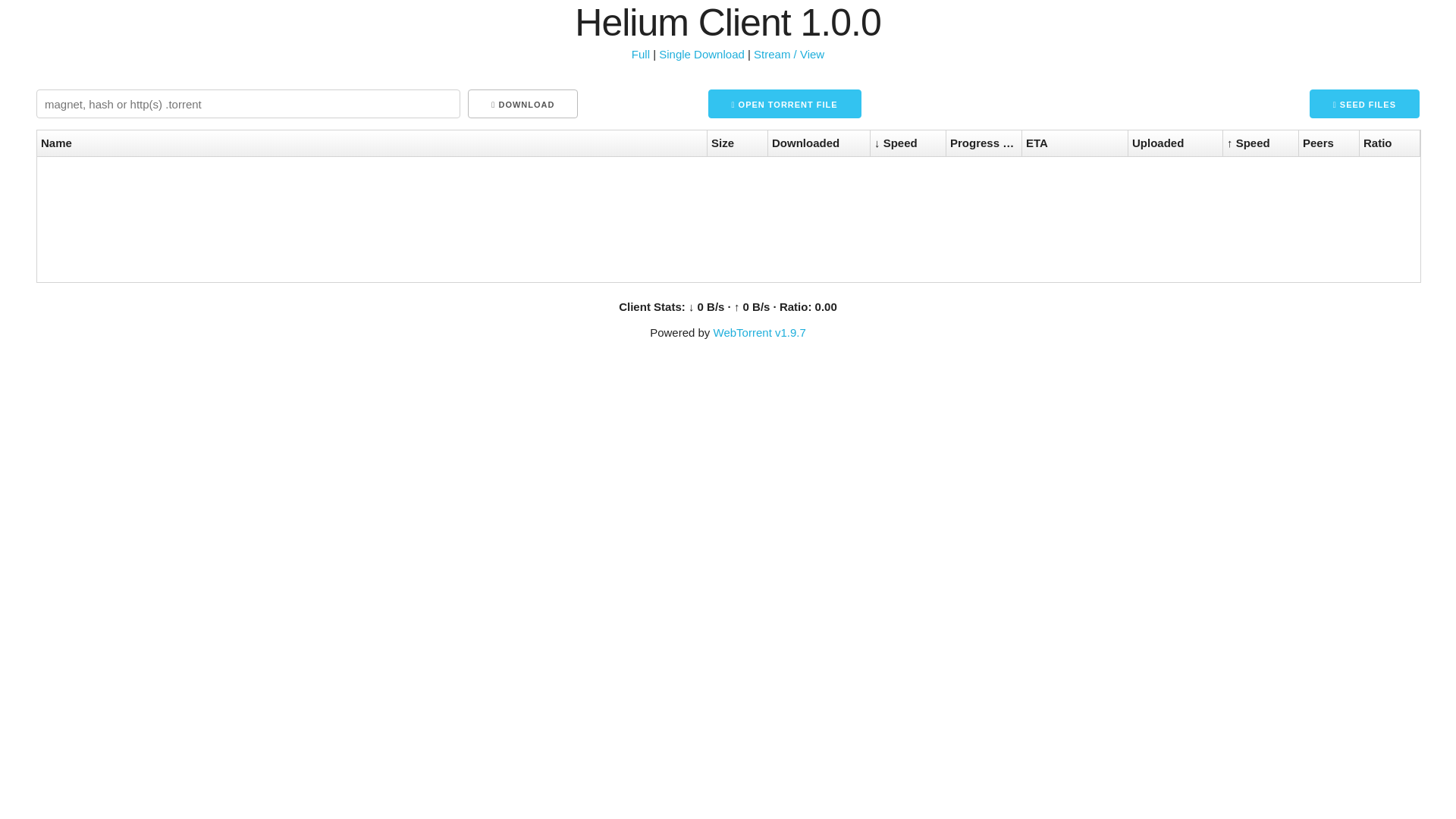The width and height of the screenshot is (1456, 819).
Task: Sort by the Peers column header
Action: (1329, 143)
